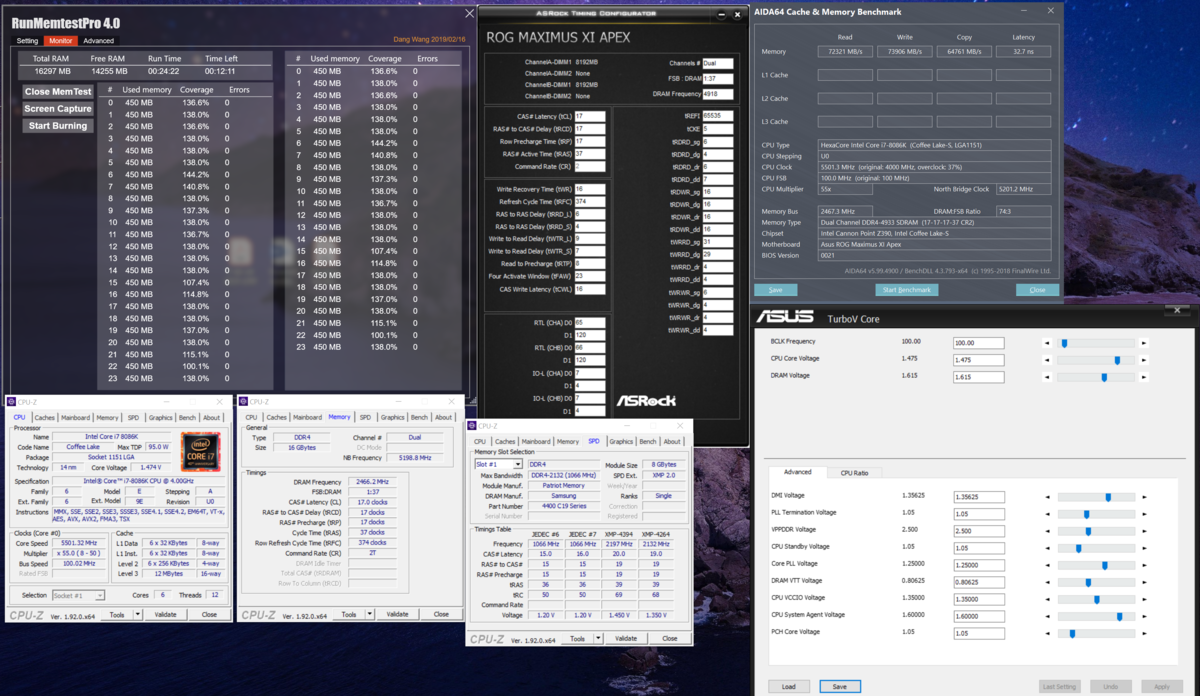Image resolution: width=1200 pixels, height=696 pixels.
Task: Click Validate in CPU-Z Memory window
Action: pyautogui.click(x=397, y=614)
